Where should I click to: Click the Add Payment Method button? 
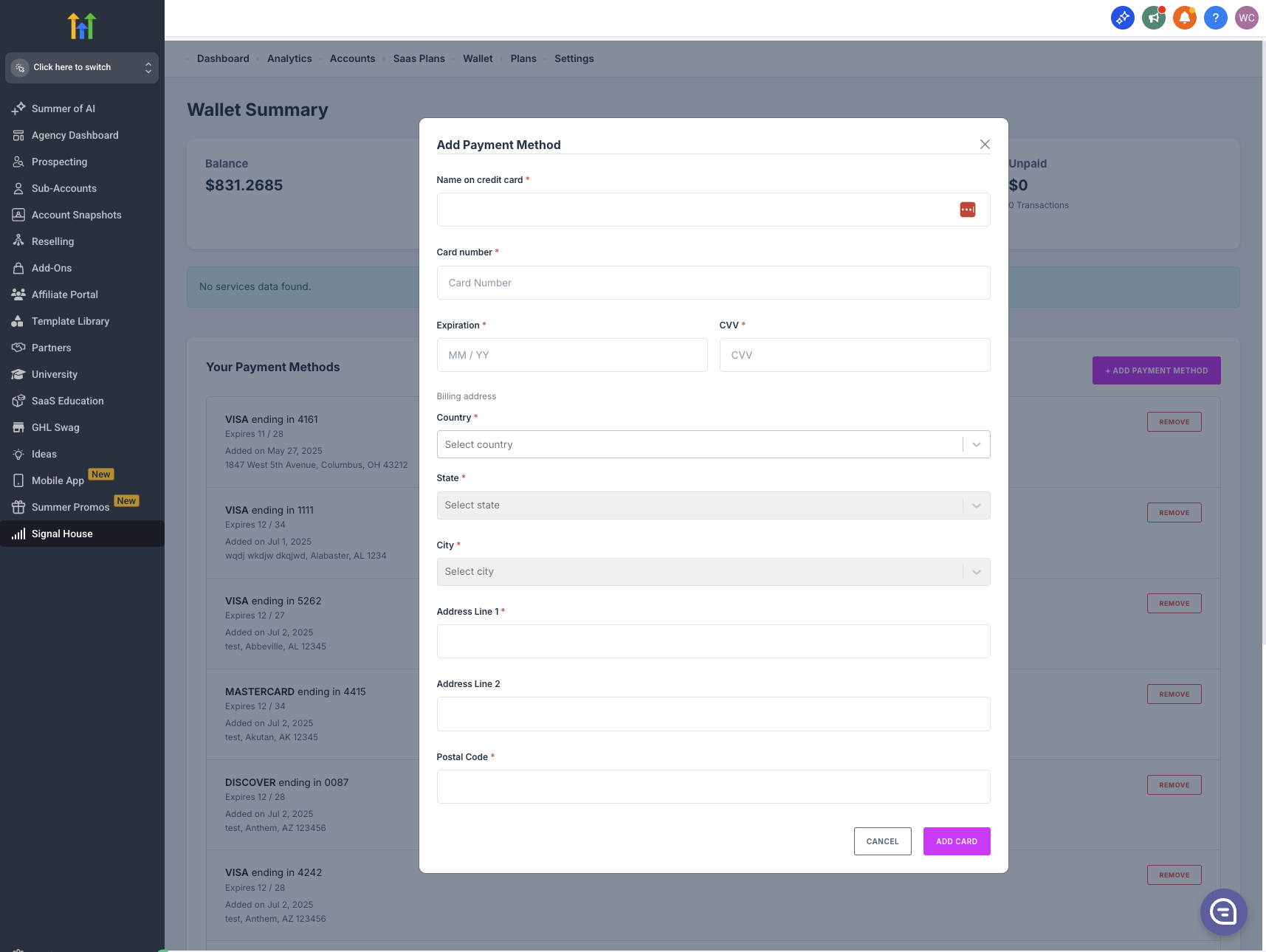pyautogui.click(x=1157, y=370)
